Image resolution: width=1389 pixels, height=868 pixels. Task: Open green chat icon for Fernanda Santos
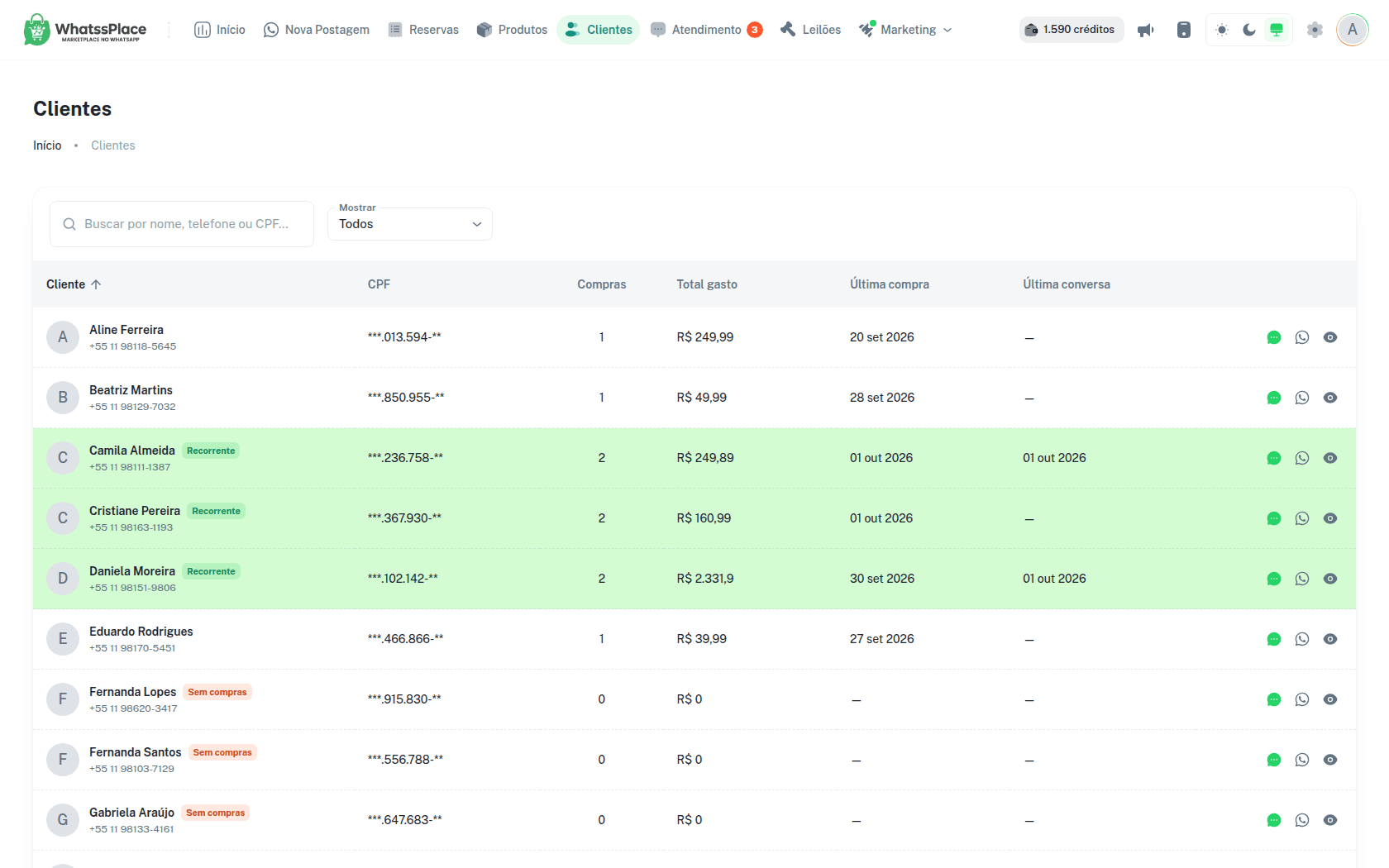click(x=1274, y=760)
